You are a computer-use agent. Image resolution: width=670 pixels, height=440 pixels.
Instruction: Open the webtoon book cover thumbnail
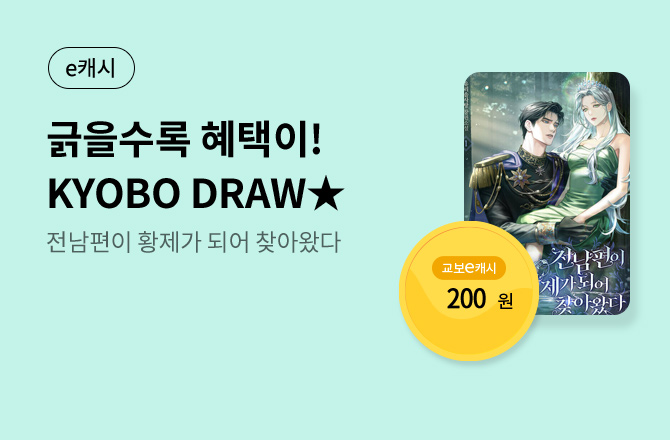pos(547,194)
